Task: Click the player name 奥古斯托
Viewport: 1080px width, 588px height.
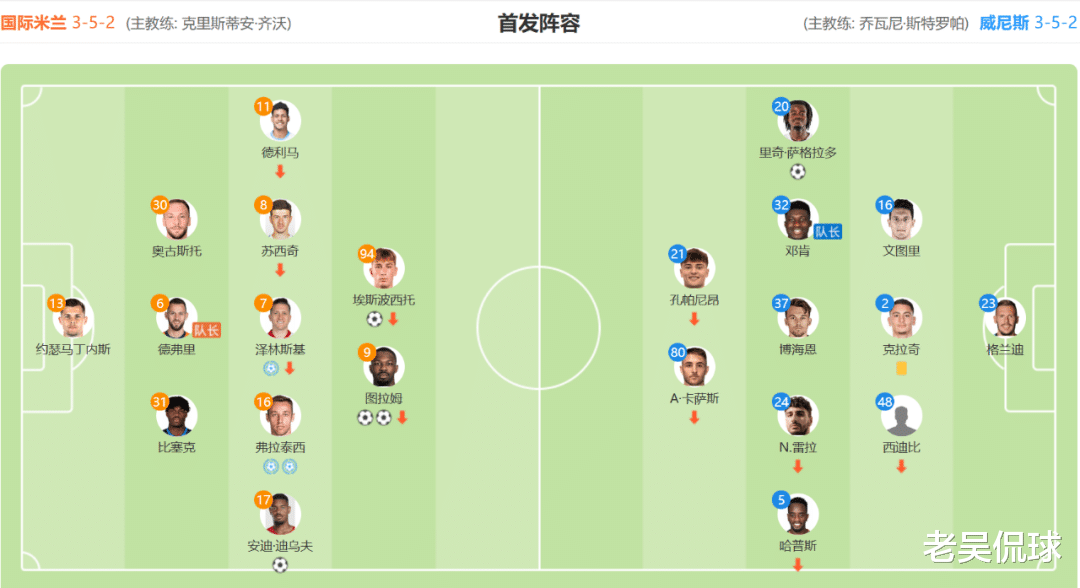Action: [177, 251]
